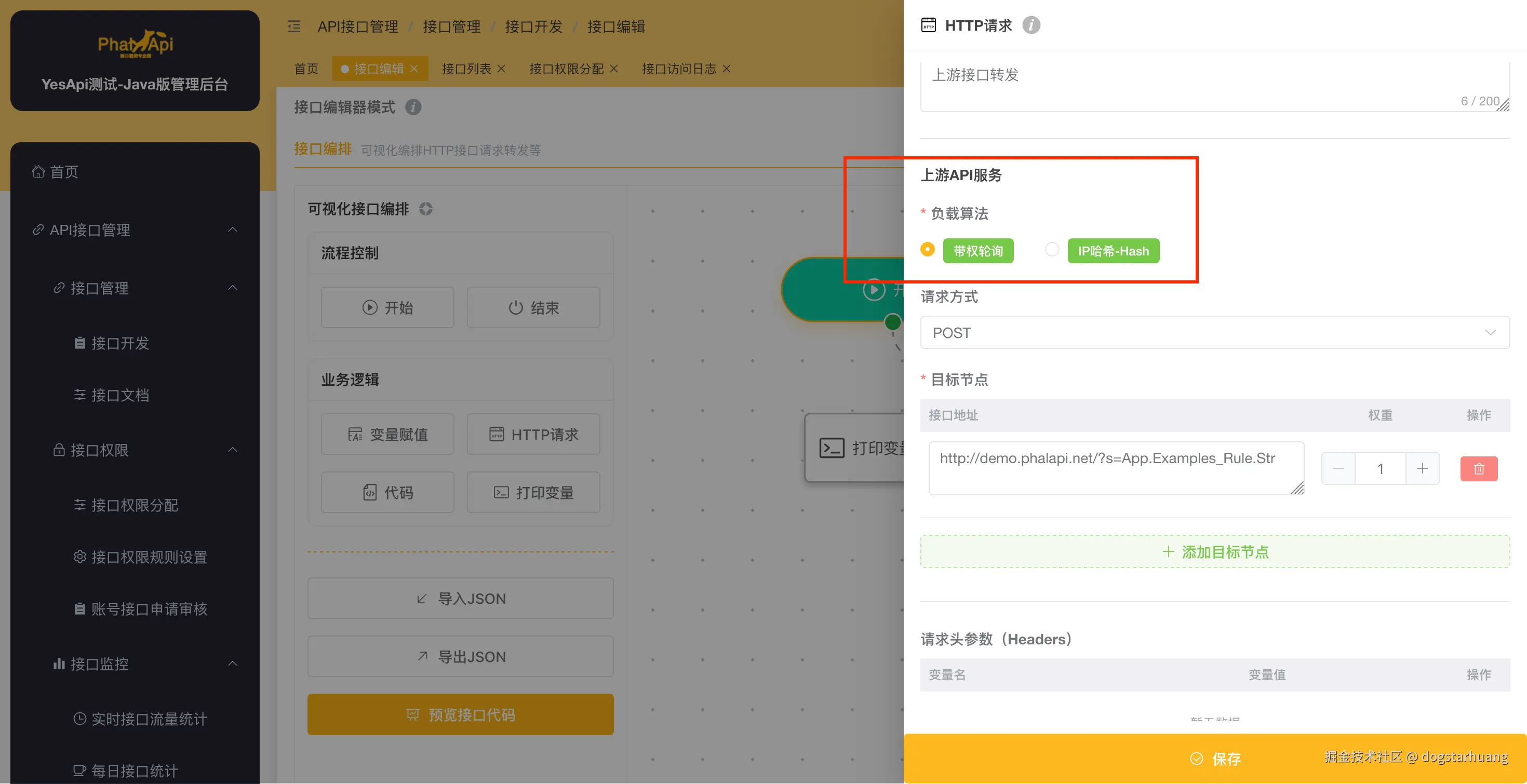Click the 变量赋值 node button

point(387,435)
